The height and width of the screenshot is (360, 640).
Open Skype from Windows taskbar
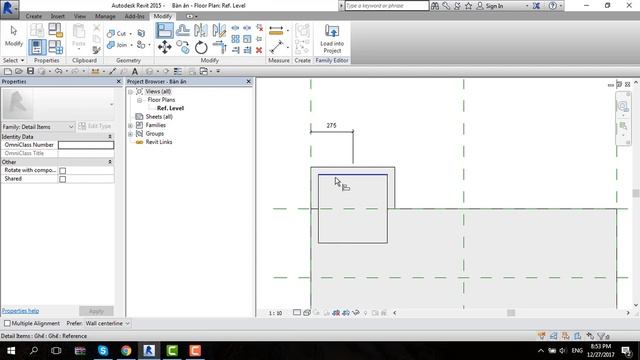click(x=103, y=351)
